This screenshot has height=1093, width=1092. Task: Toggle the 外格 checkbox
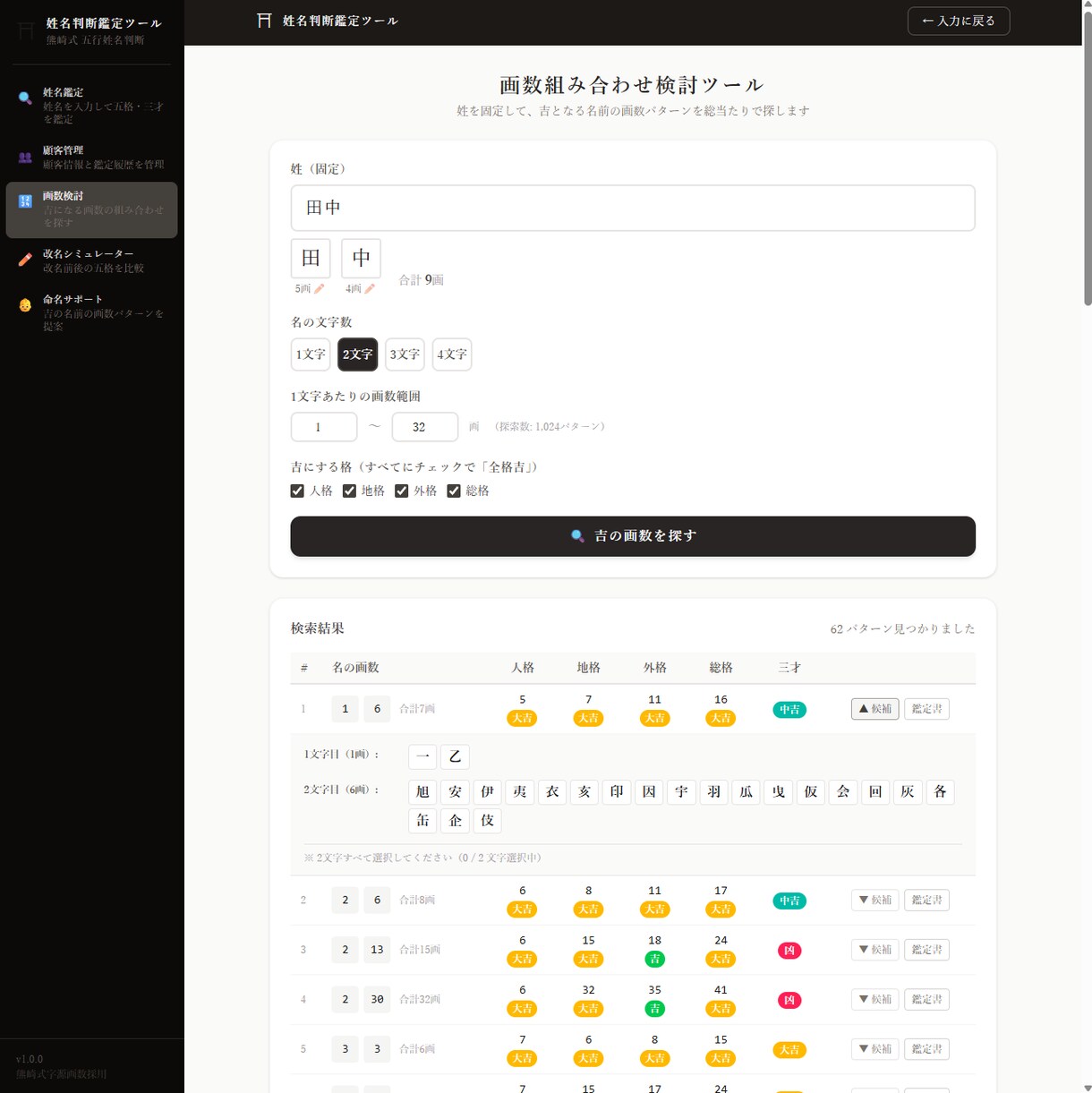[402, 491]
